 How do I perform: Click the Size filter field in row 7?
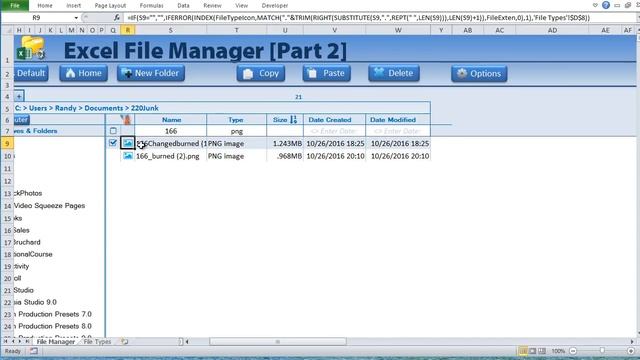[x=285, y=131]
